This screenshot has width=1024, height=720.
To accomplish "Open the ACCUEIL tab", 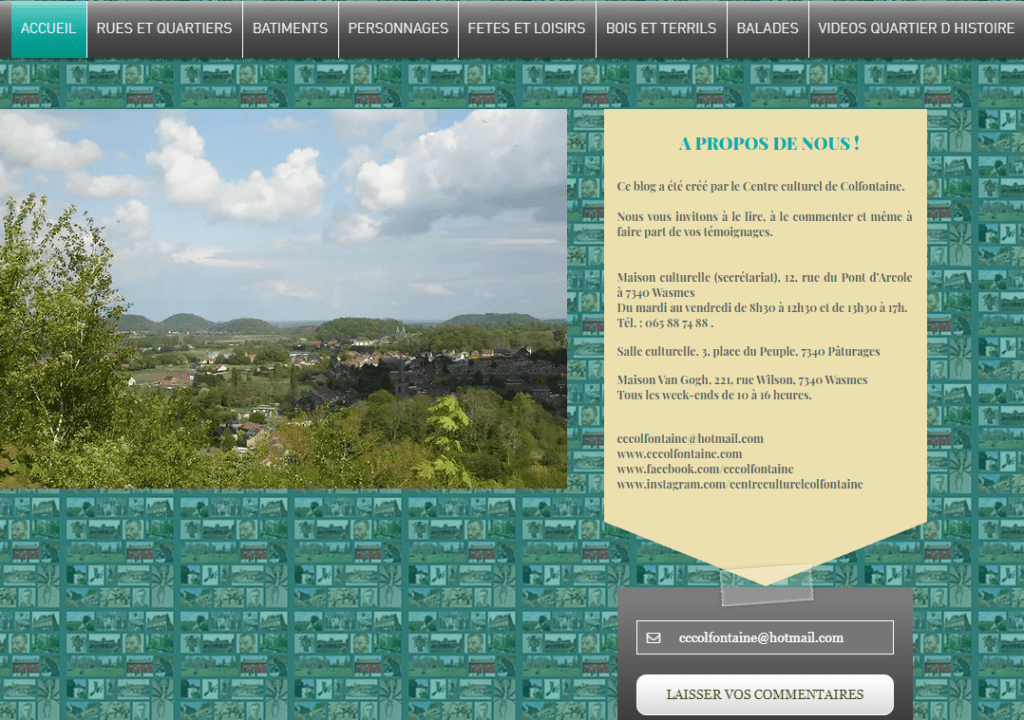I will 48,29.
